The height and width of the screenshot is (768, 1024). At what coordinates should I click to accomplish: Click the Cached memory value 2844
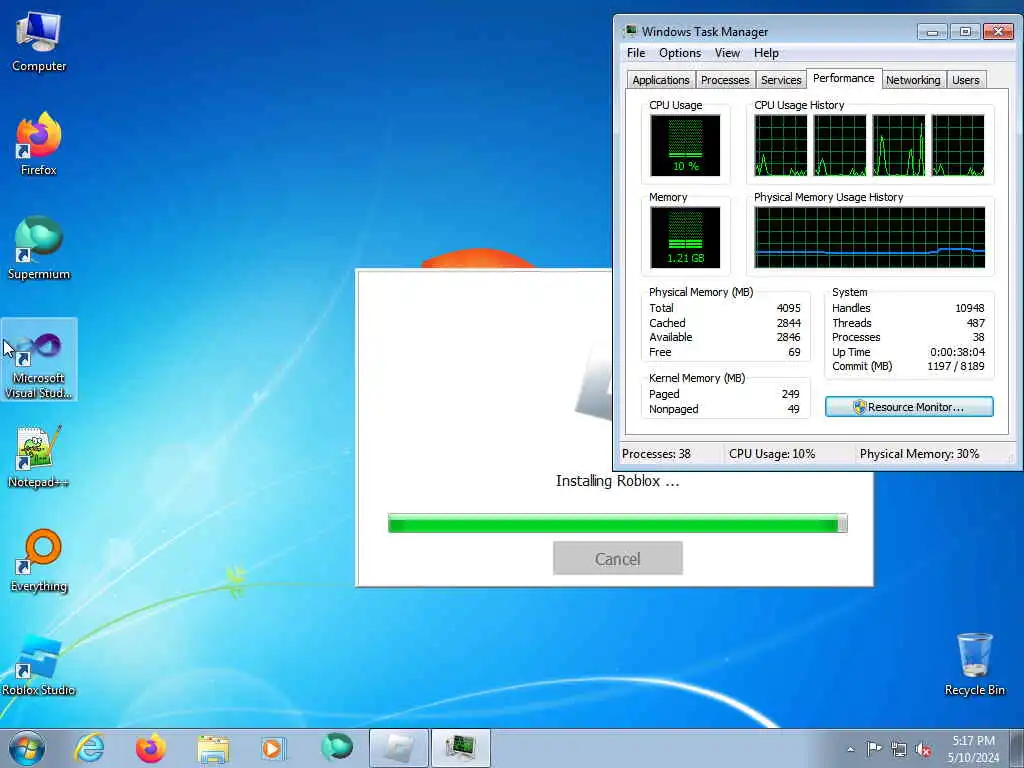point(788,323)
